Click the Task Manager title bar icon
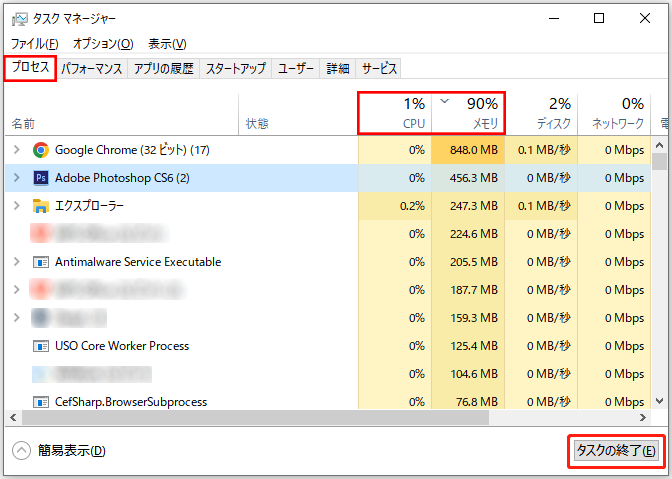The image size is (672, 479). point(20,19)
